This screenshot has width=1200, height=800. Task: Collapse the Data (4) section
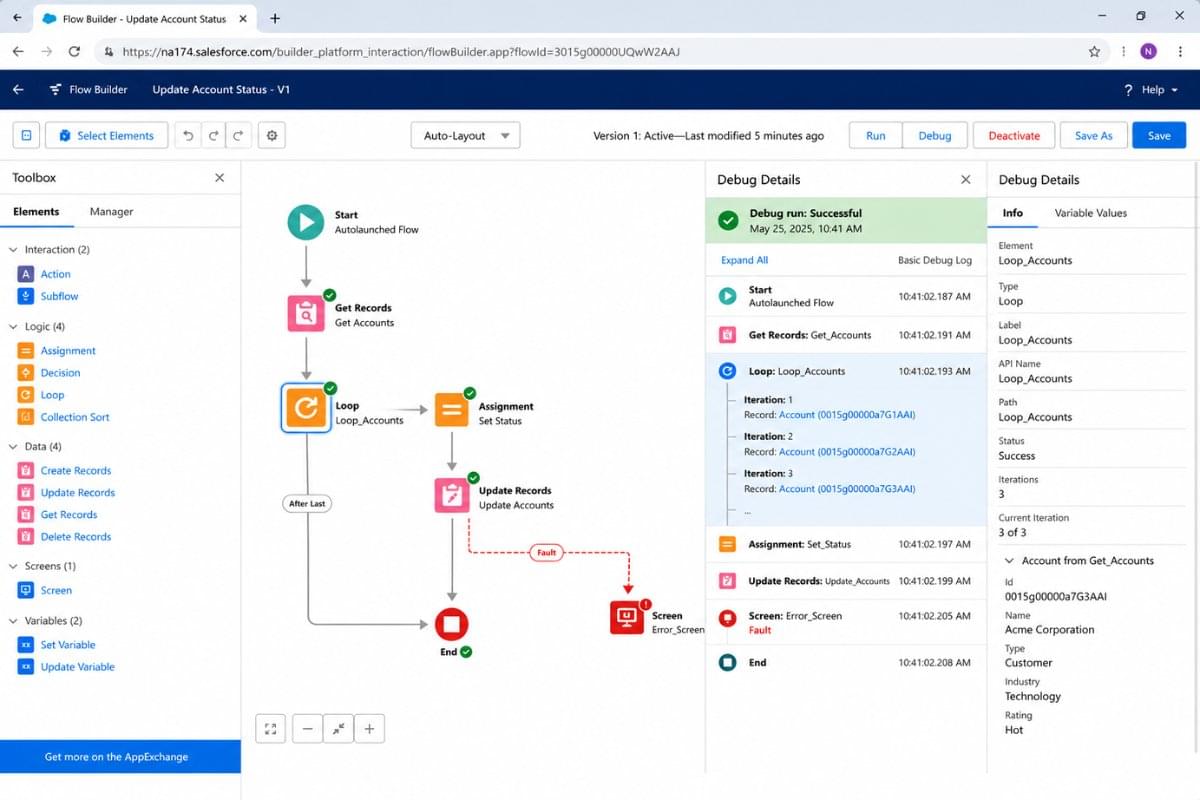(x=13, y=447)
